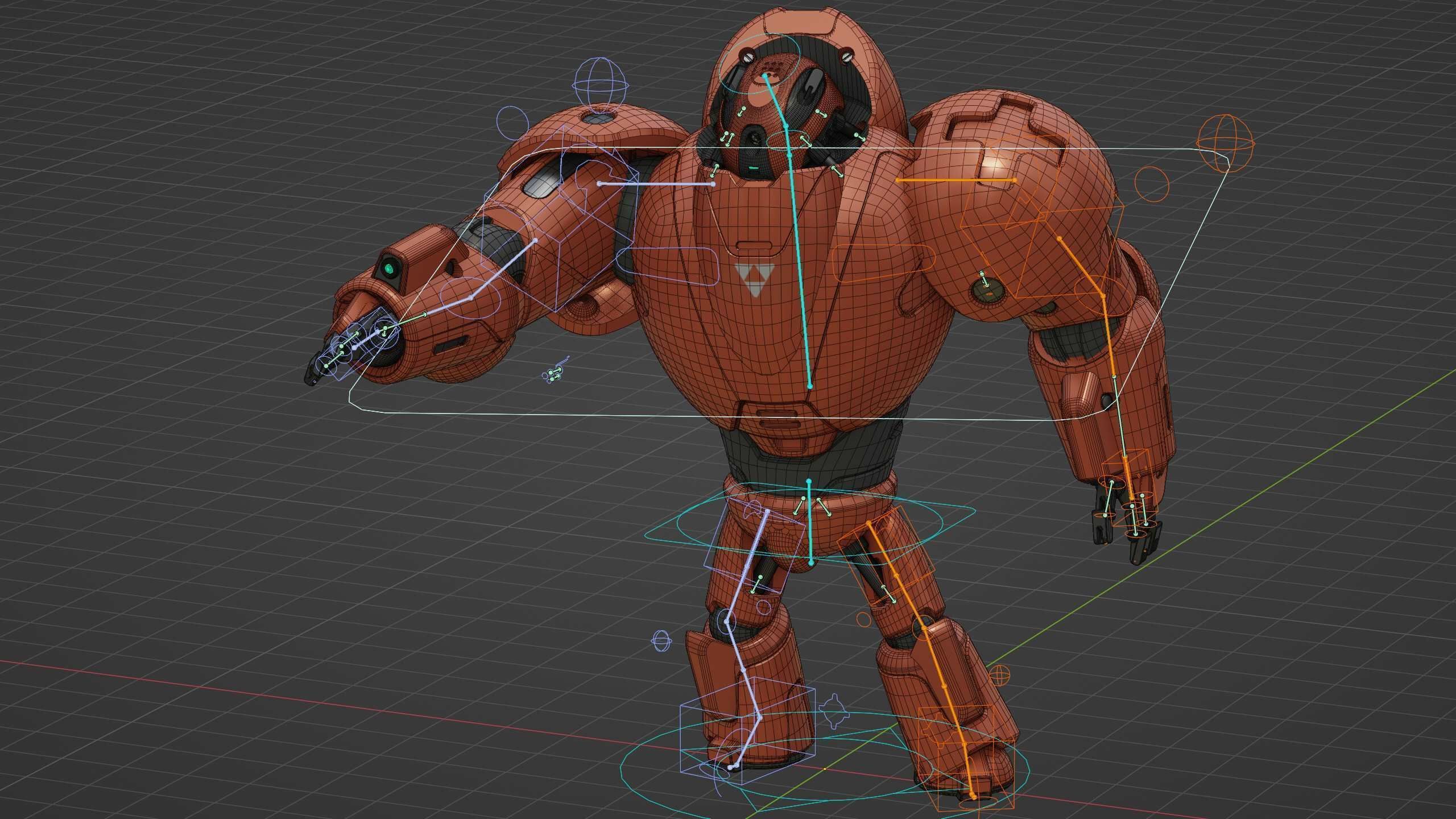Select the orange wireframe sphere control near the shoulder
The image size is (1456, 819).
tap(1225, 143)
